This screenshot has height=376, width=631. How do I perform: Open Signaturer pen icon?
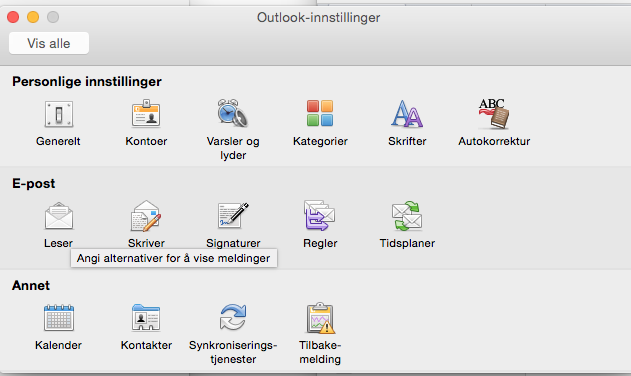(233, 215)
